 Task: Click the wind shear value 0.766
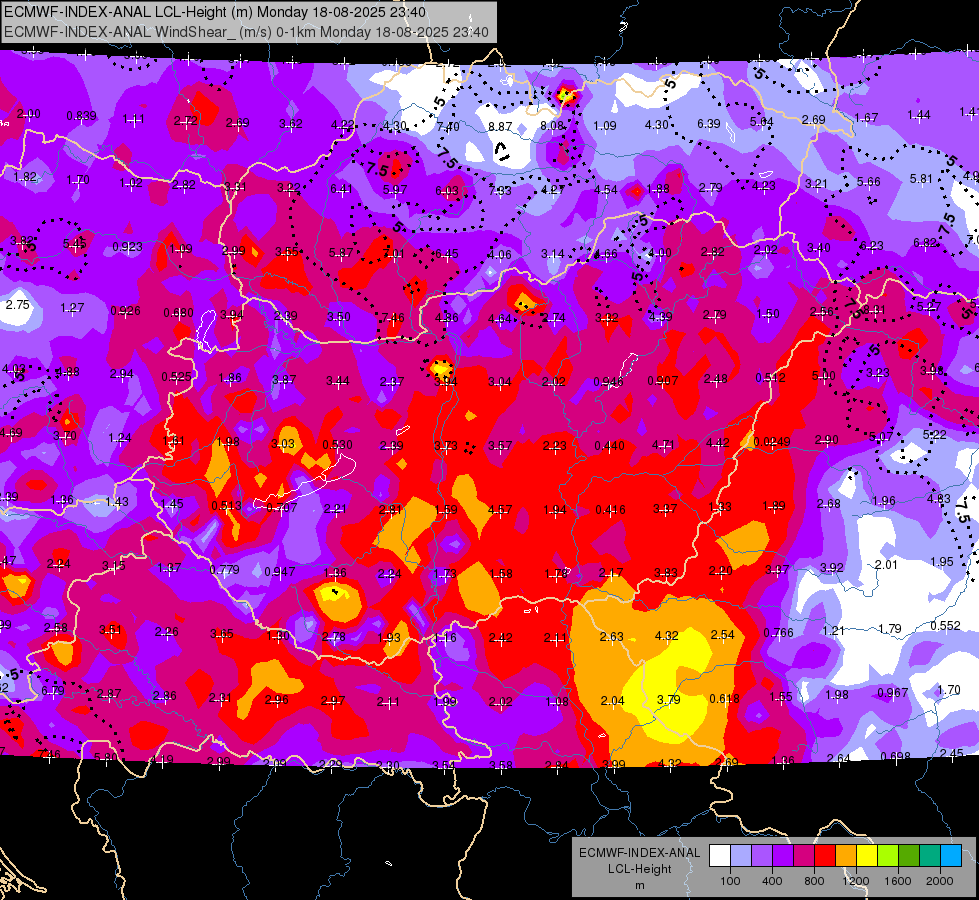pos(778,633)
